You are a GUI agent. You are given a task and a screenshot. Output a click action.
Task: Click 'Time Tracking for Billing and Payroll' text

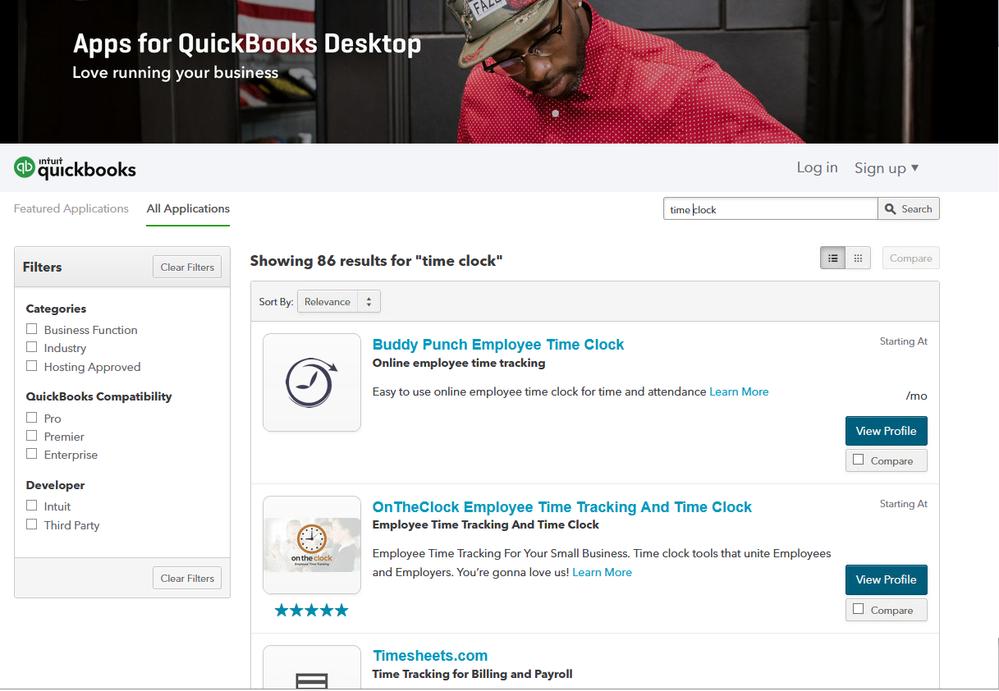pyautogui.click(x=472, y=674)
